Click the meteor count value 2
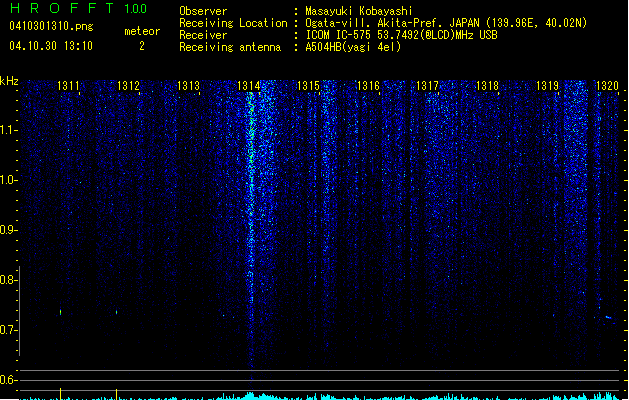The height and width of the screenshot is (400, 629). point(142,46)
